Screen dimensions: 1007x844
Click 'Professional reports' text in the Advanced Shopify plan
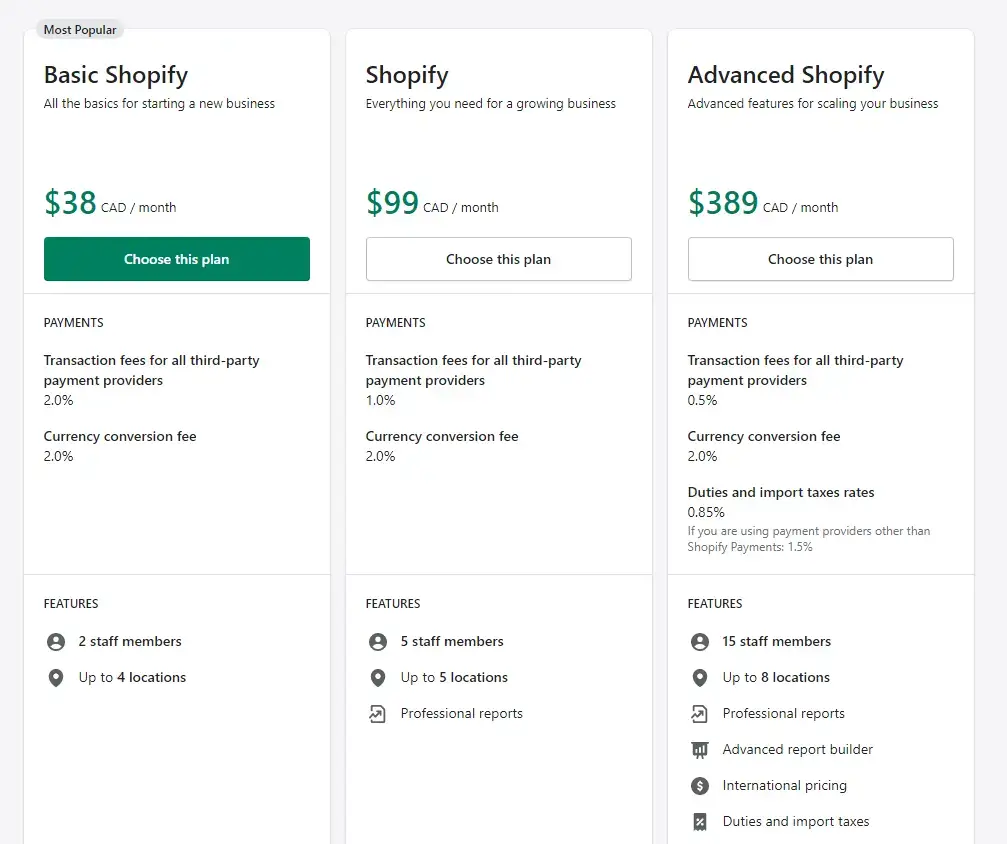pyautogui.click(x=784, y=713)
